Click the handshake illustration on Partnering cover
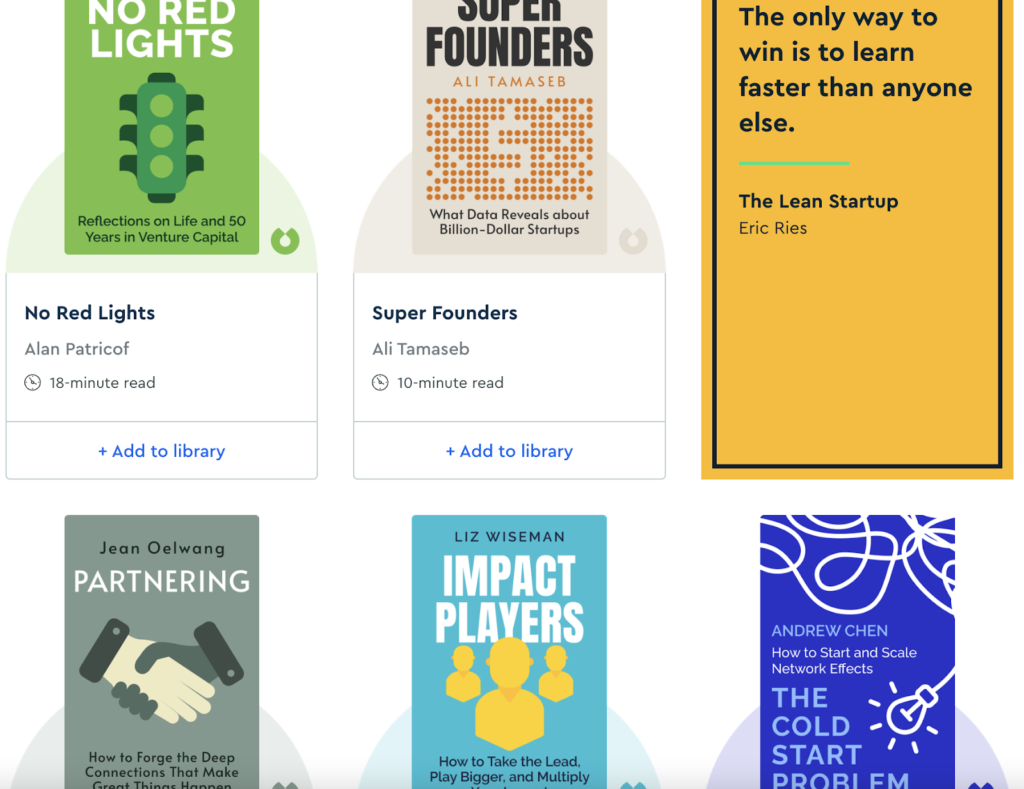Image resolution: width=1024 pixels, height=789 pixels. pos(161,667)
